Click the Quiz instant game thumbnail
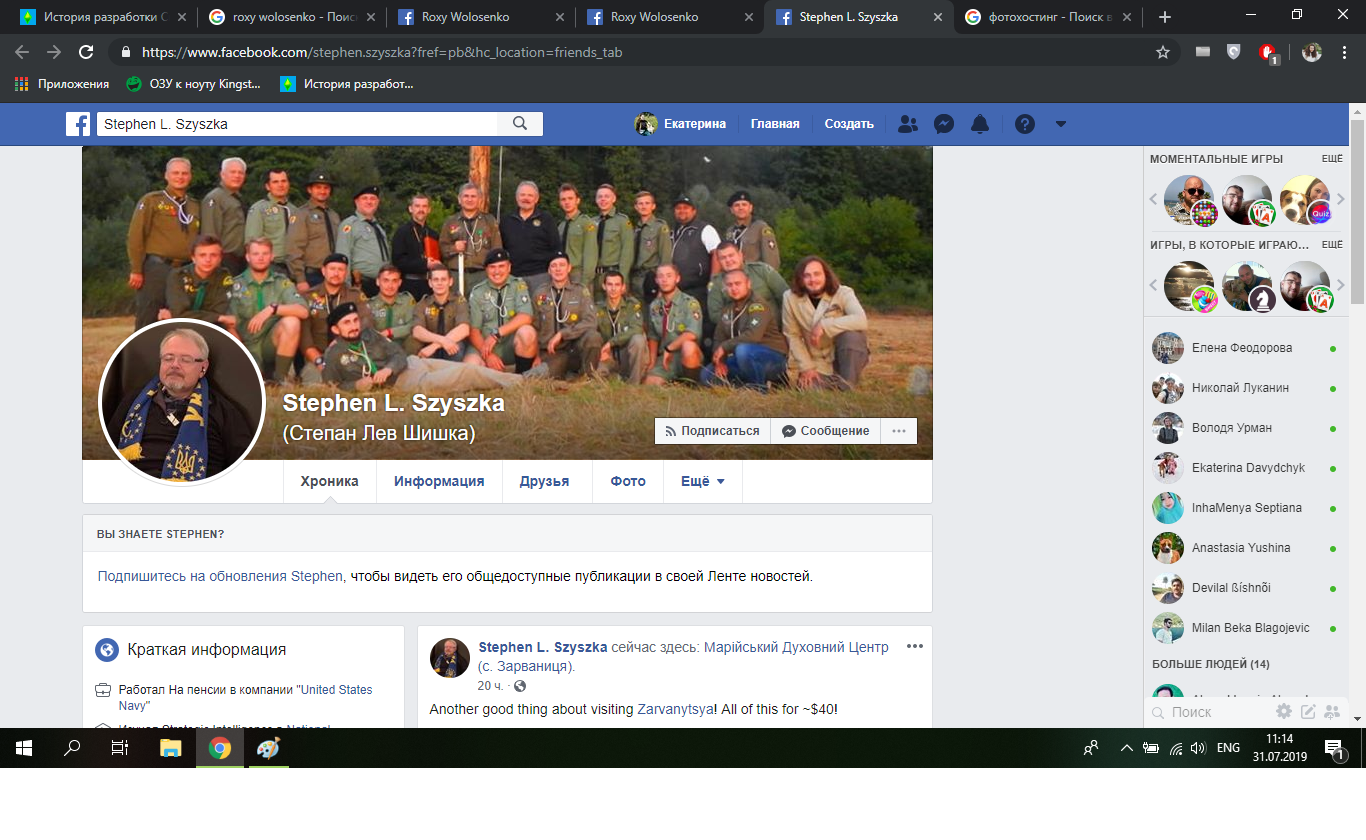Screen dimensions: 1366x840 [x=1305, y=200]
